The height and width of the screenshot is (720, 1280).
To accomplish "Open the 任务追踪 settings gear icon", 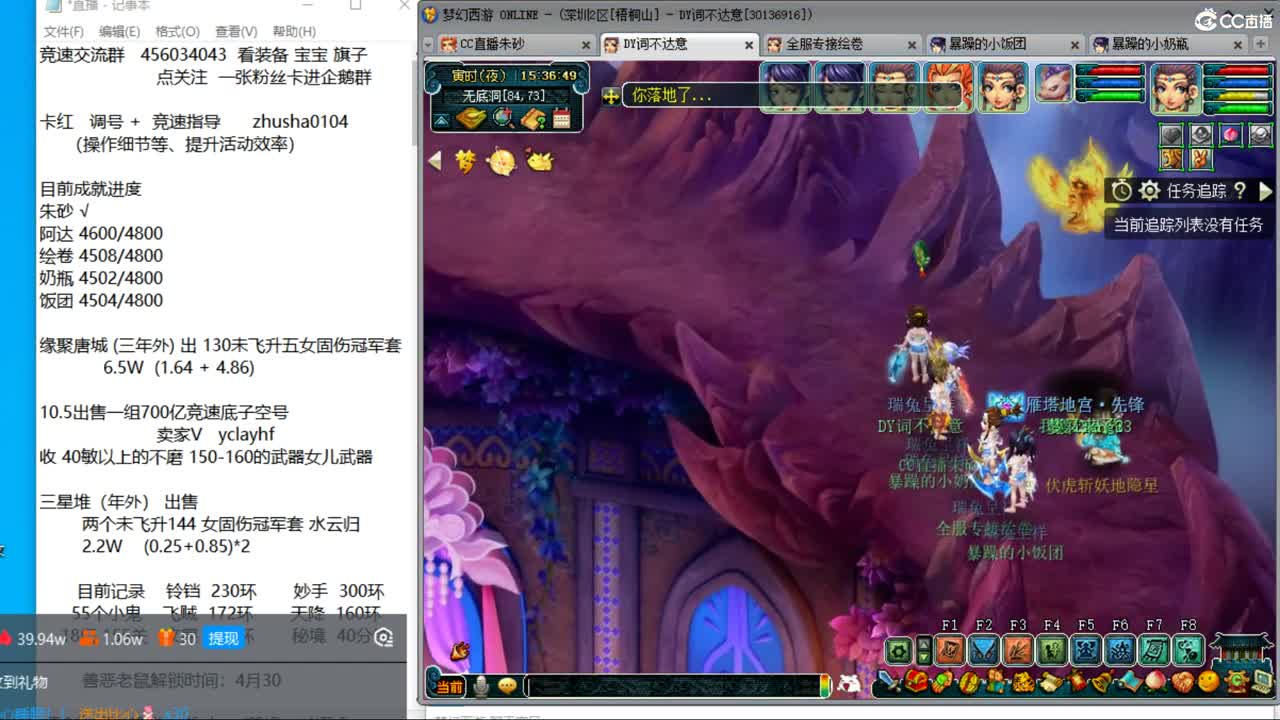I will pyautogui.click(x=1148, y=191).
